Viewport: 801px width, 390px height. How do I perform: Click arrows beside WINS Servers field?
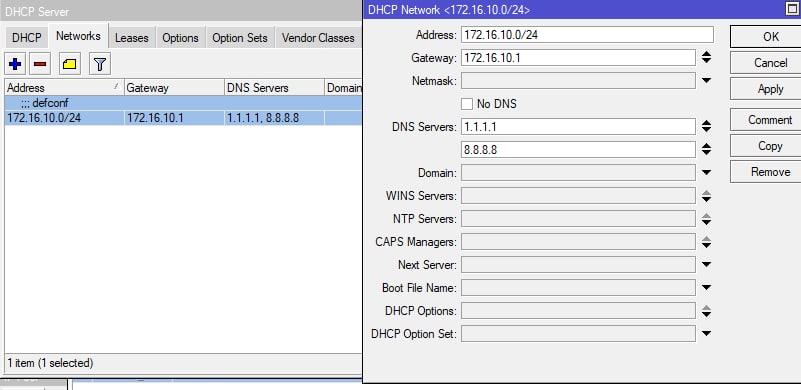[706, 196]
